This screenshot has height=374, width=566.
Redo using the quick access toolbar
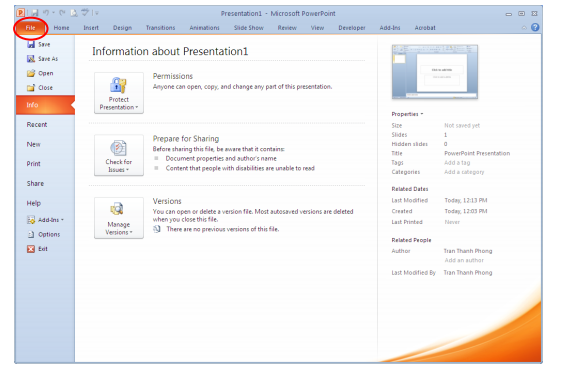pos(62,13)
